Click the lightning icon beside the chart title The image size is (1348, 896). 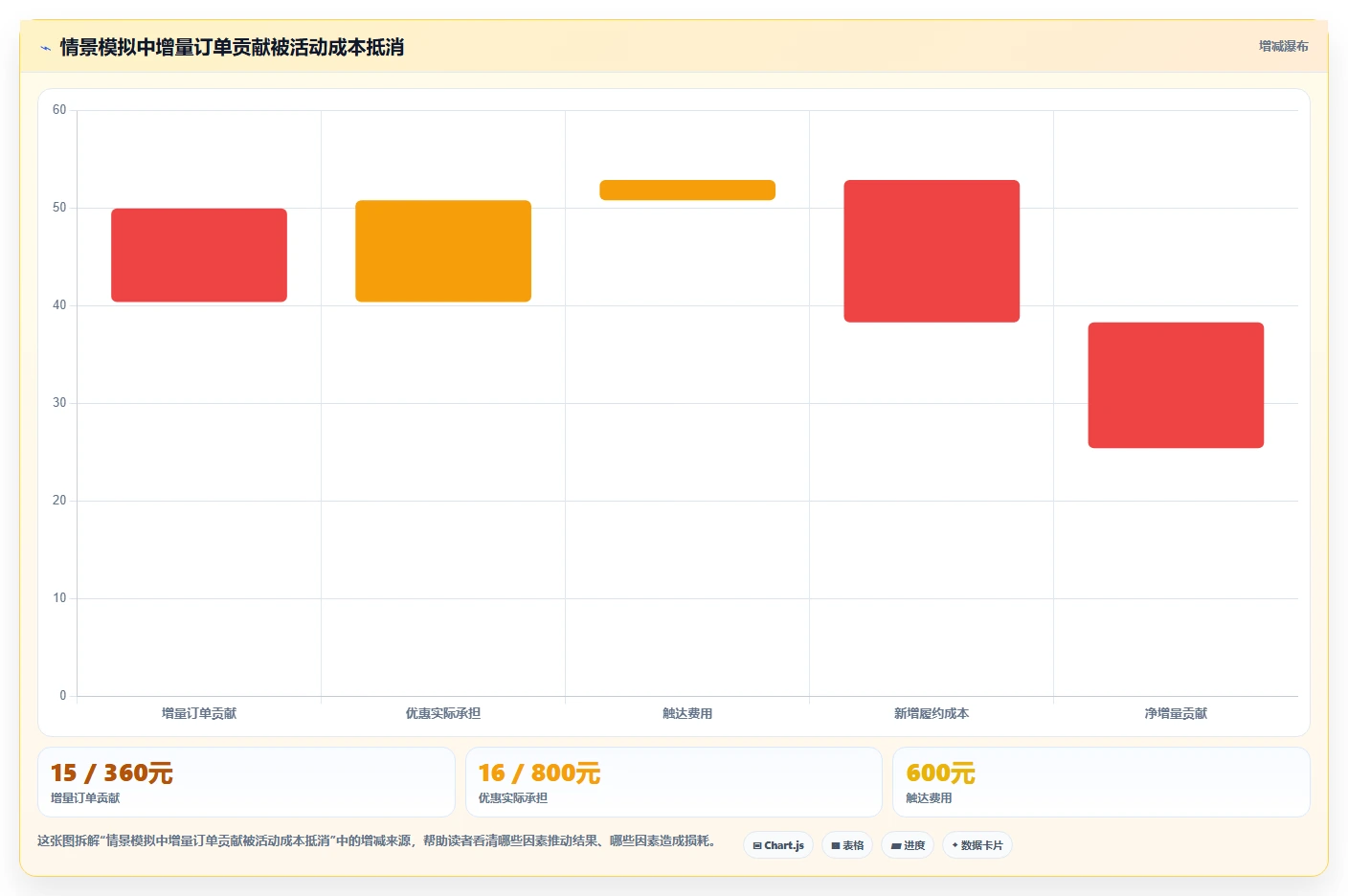click(x=45, y=48)
